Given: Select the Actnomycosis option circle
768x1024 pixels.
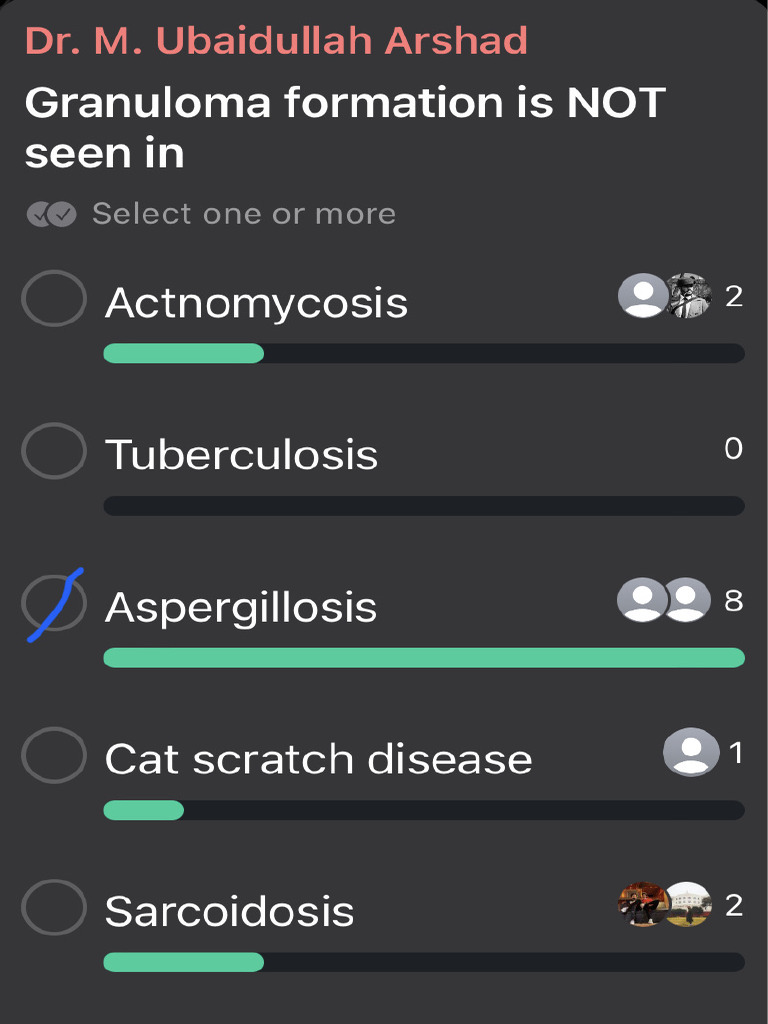Looking at the screenshot, I should [54, 298].
